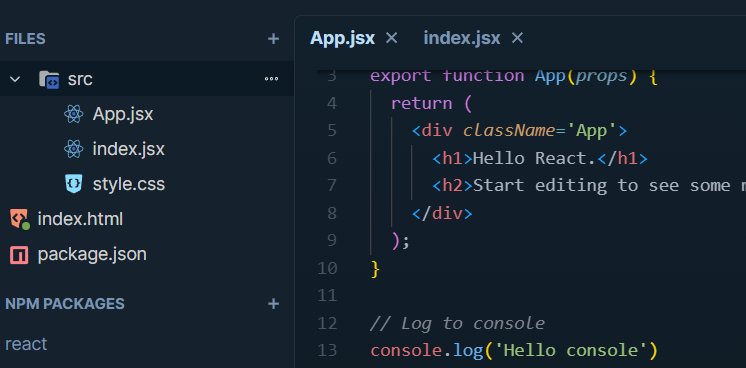Click the src folder icon
Image resolution: width=746 pixels, height=368 pixels.
(49, 79)
